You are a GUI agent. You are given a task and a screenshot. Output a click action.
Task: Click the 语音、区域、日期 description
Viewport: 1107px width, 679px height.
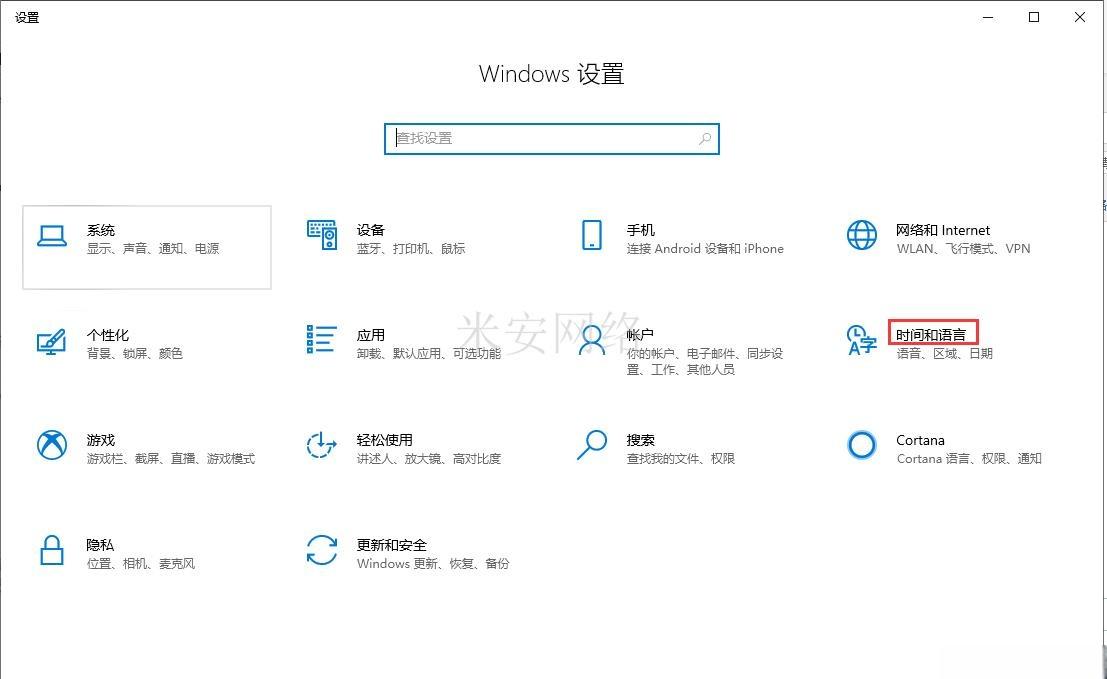(x=945, y=354)
